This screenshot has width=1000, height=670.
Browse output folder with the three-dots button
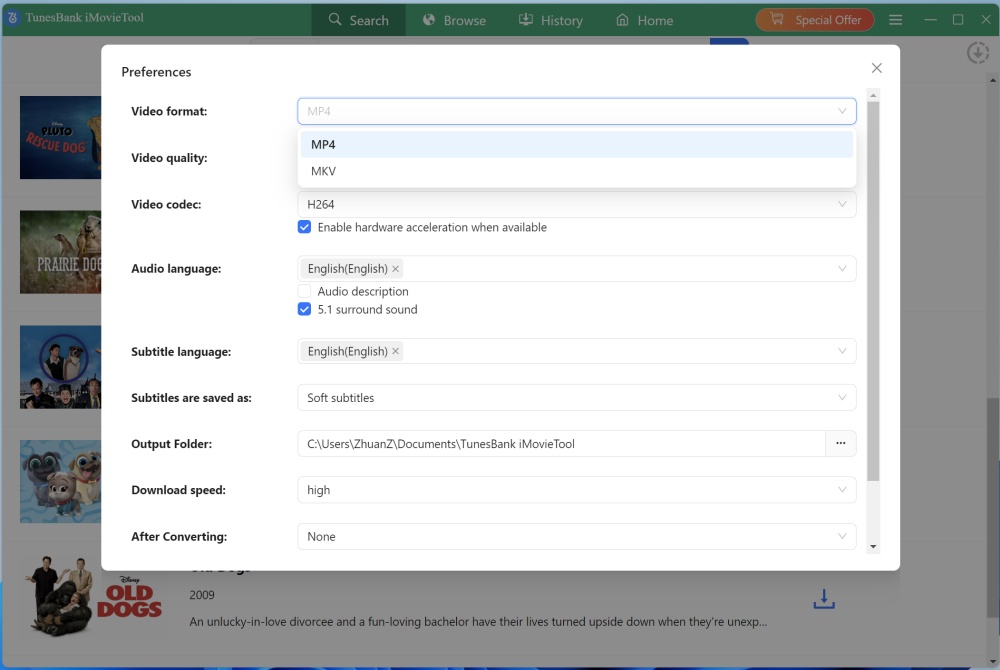click(x=840, y=444)
